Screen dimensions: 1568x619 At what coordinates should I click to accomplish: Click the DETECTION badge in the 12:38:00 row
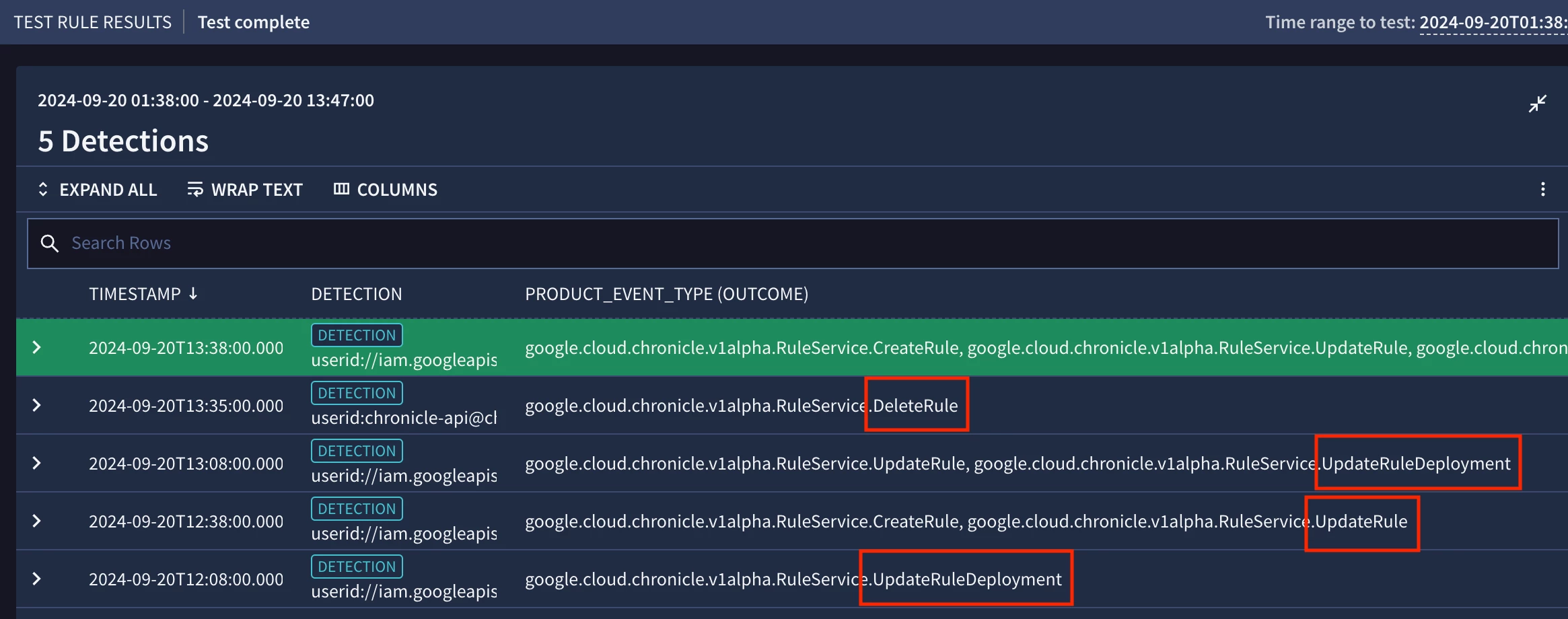click(357, 509)
